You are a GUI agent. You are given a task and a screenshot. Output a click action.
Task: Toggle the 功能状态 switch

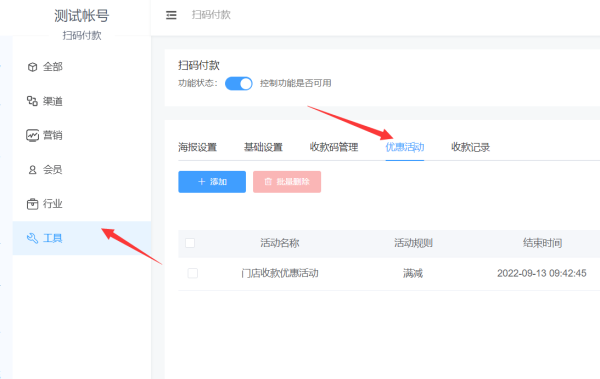[x=238, y=83]
